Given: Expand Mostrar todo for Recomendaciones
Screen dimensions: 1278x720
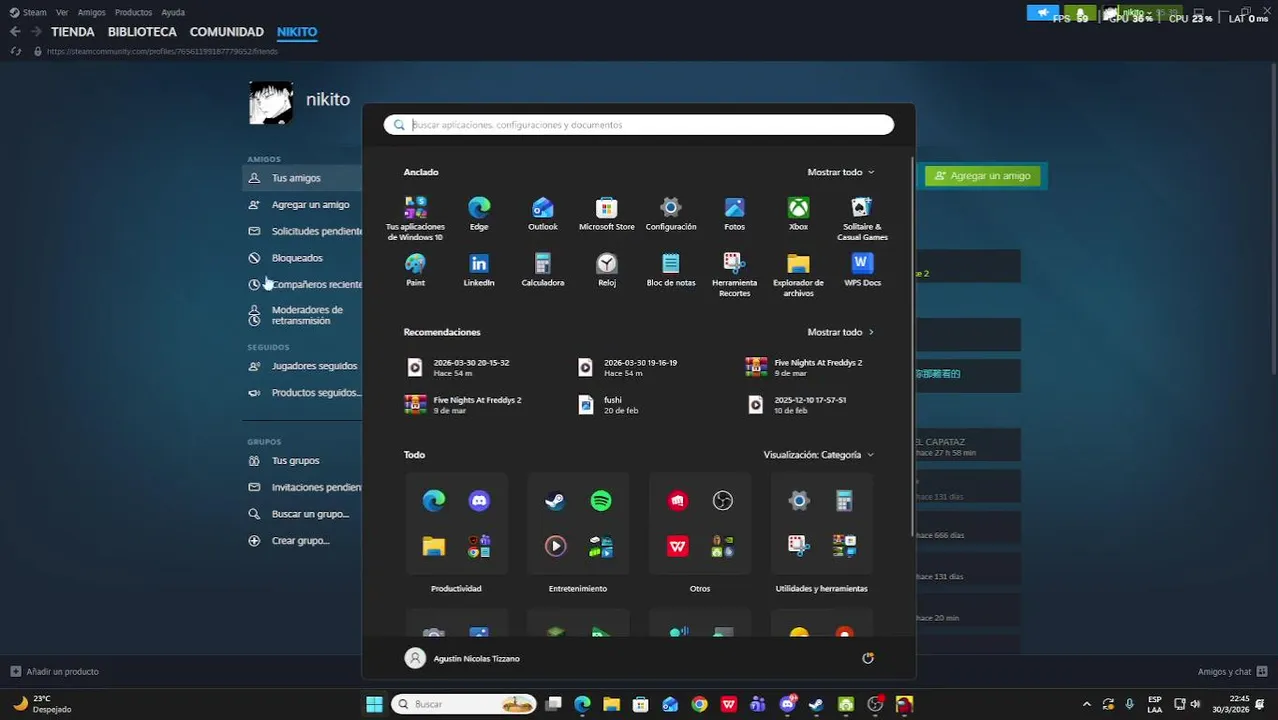Looking at the screenshot, I should (x=841, y=332).
